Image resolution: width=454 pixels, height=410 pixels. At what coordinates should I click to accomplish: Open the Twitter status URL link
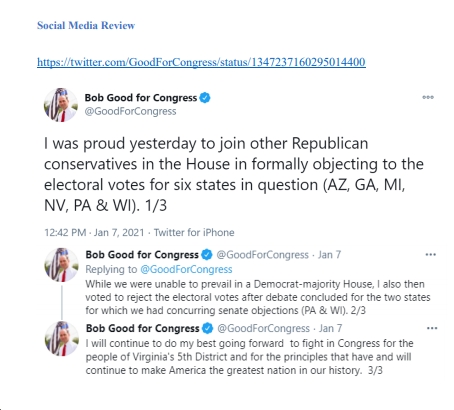pos(201,62)
